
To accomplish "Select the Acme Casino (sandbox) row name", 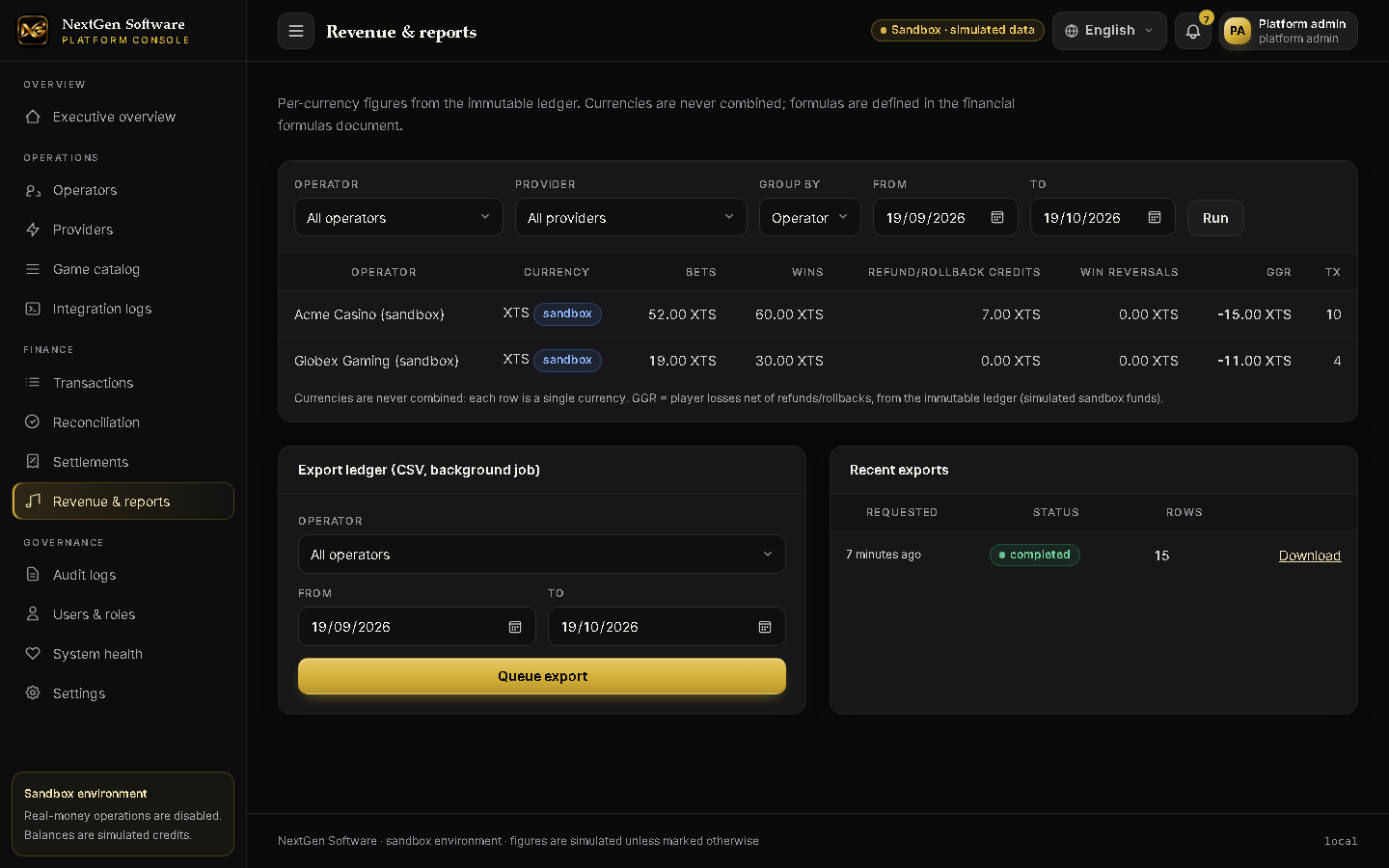I will [x=369, y=314].
